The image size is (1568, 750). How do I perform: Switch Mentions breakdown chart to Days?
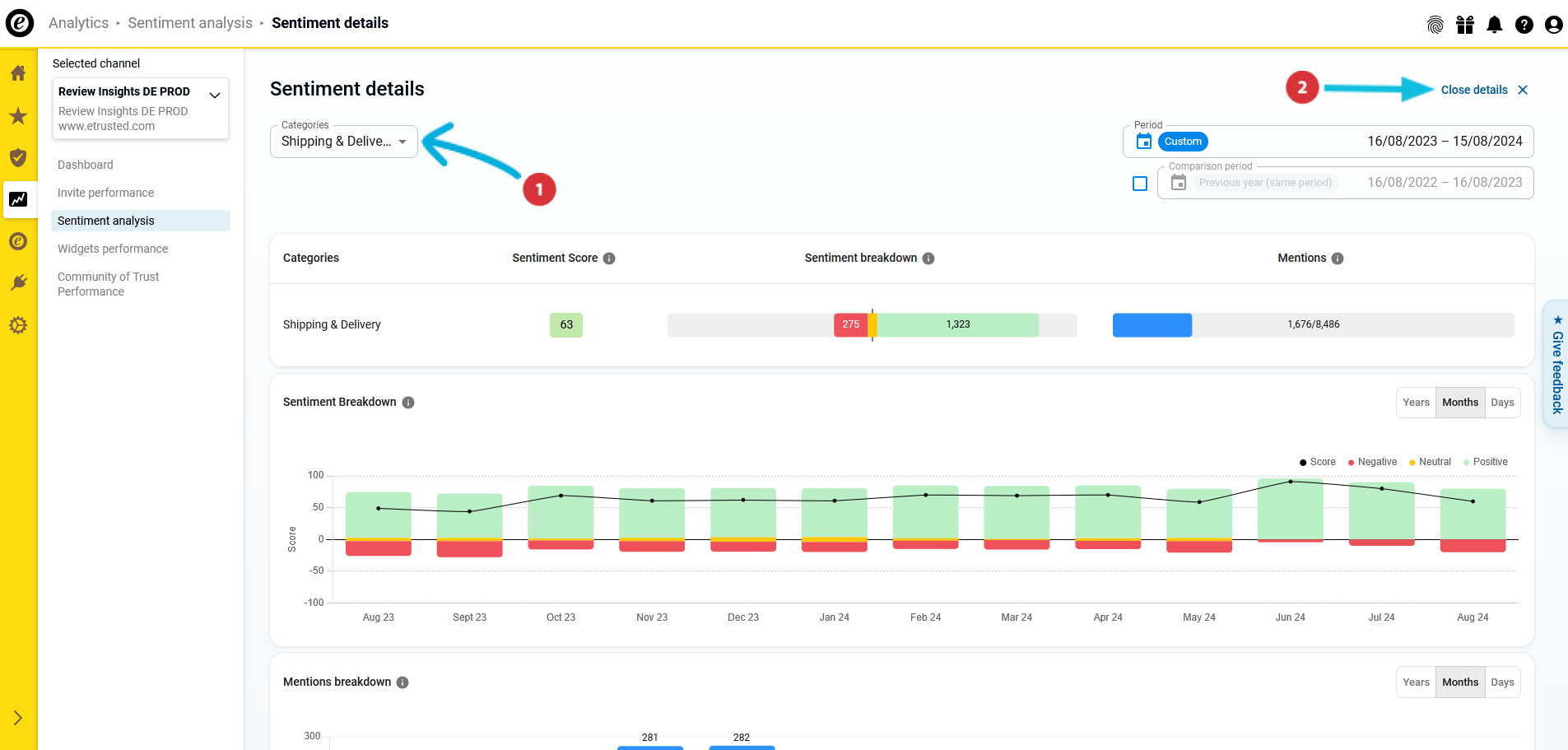tap(1502, 682)
